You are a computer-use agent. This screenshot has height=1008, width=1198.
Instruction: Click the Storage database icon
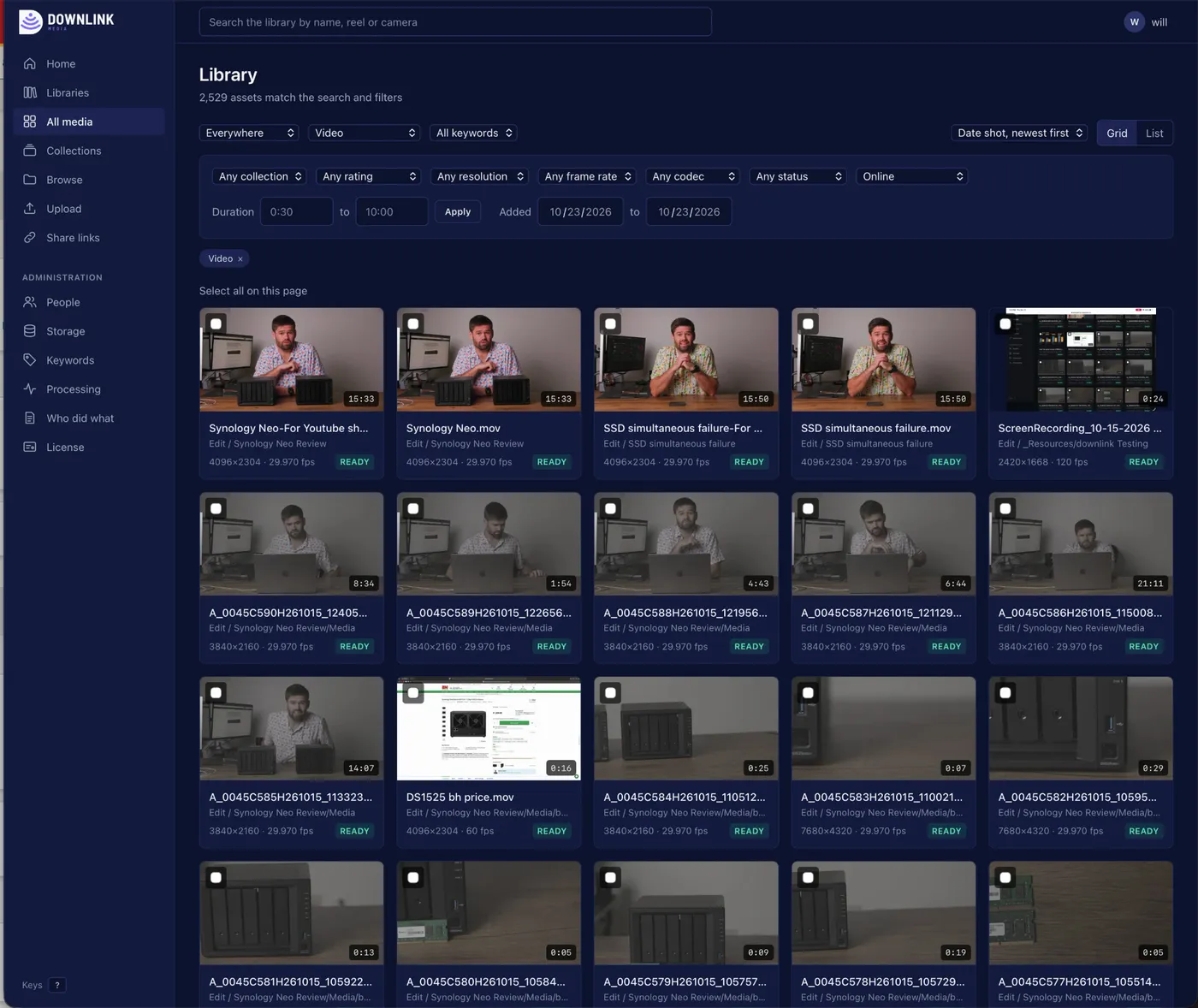[x=30, y=331]
